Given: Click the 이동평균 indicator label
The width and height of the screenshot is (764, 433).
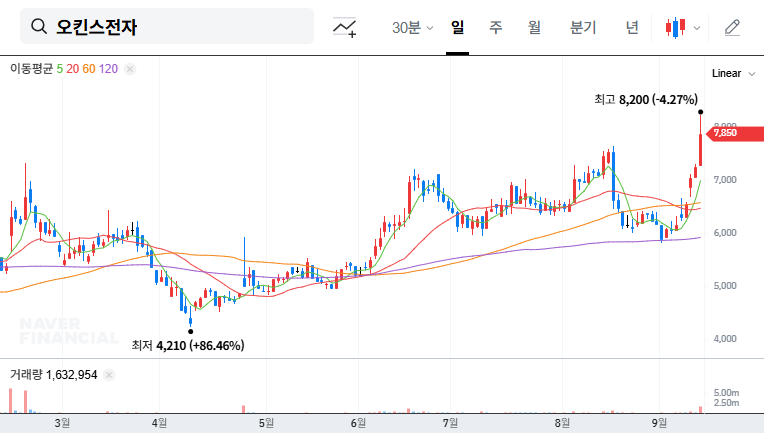Looking at the screenshot, I should pos(31,69).
